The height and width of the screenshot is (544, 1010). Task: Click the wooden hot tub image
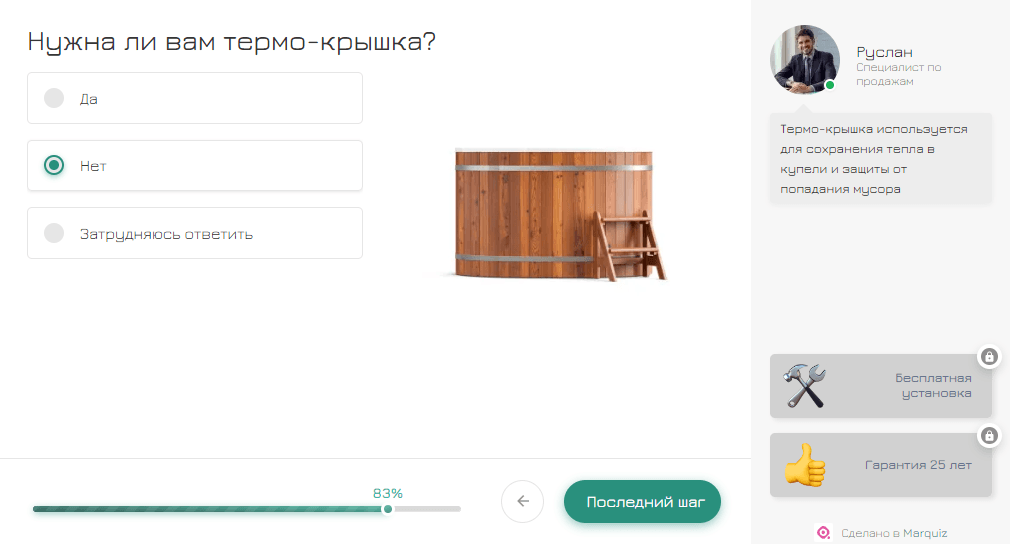click(555, 215)
